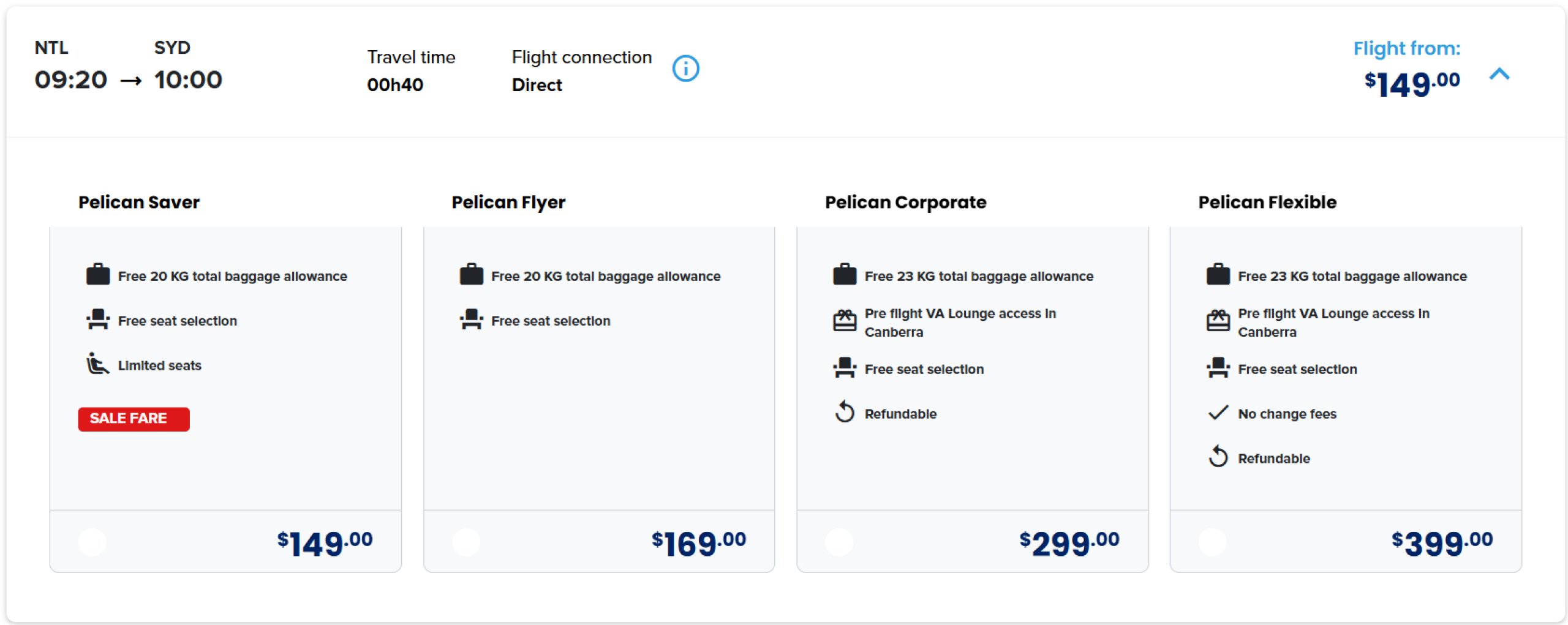This screenshot has height=625, width=1568.
Task: Click the $399.00 Pelican Flexible price
Action: tap(1441, 543)
